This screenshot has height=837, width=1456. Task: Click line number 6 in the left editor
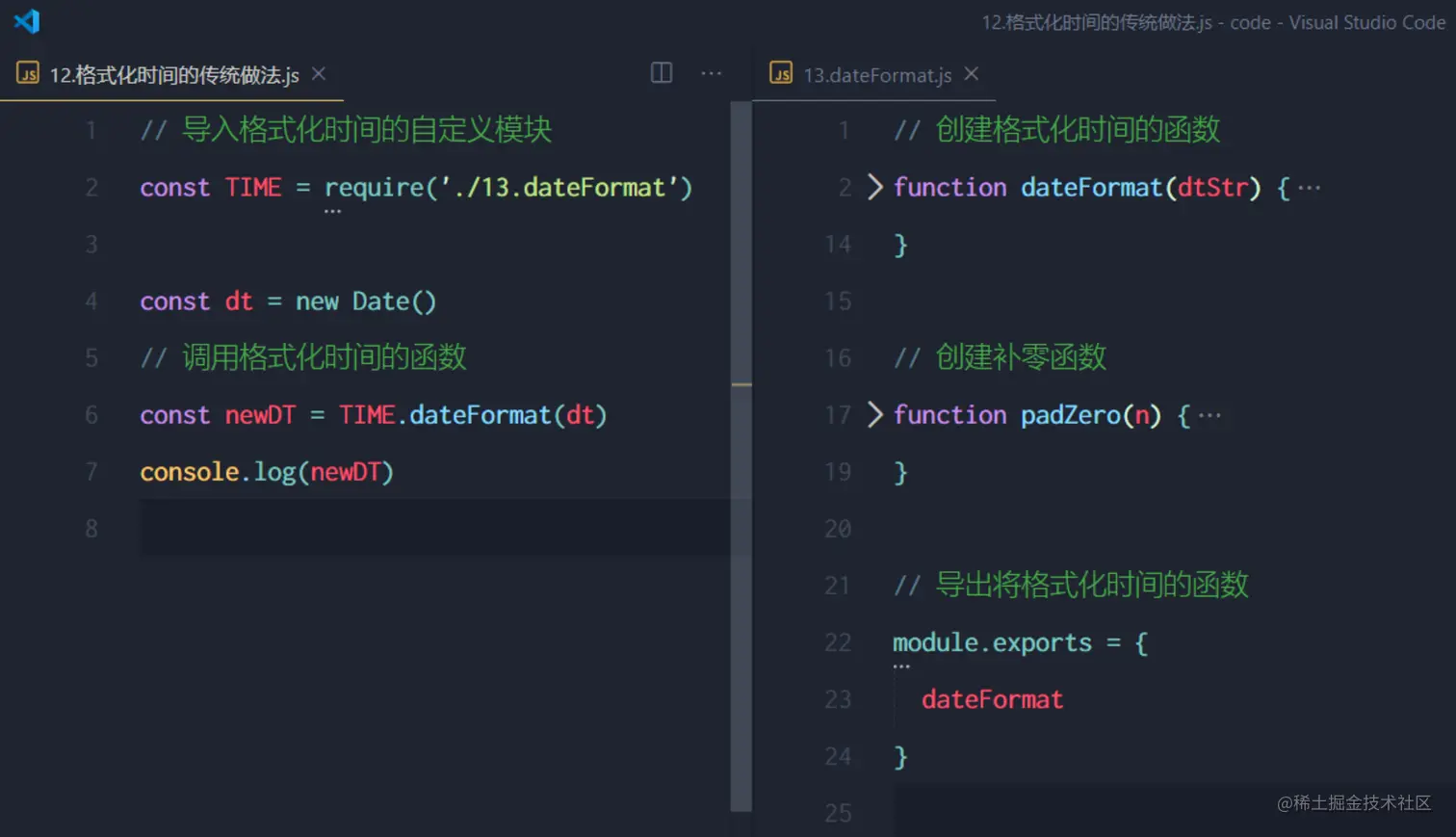(x=91, y=415)
